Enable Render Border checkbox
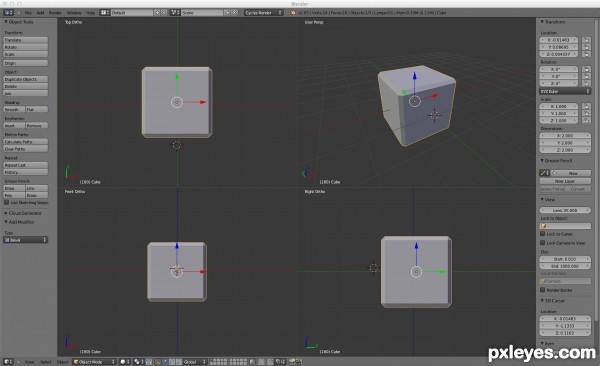600x366 pixels. (543, 290)
